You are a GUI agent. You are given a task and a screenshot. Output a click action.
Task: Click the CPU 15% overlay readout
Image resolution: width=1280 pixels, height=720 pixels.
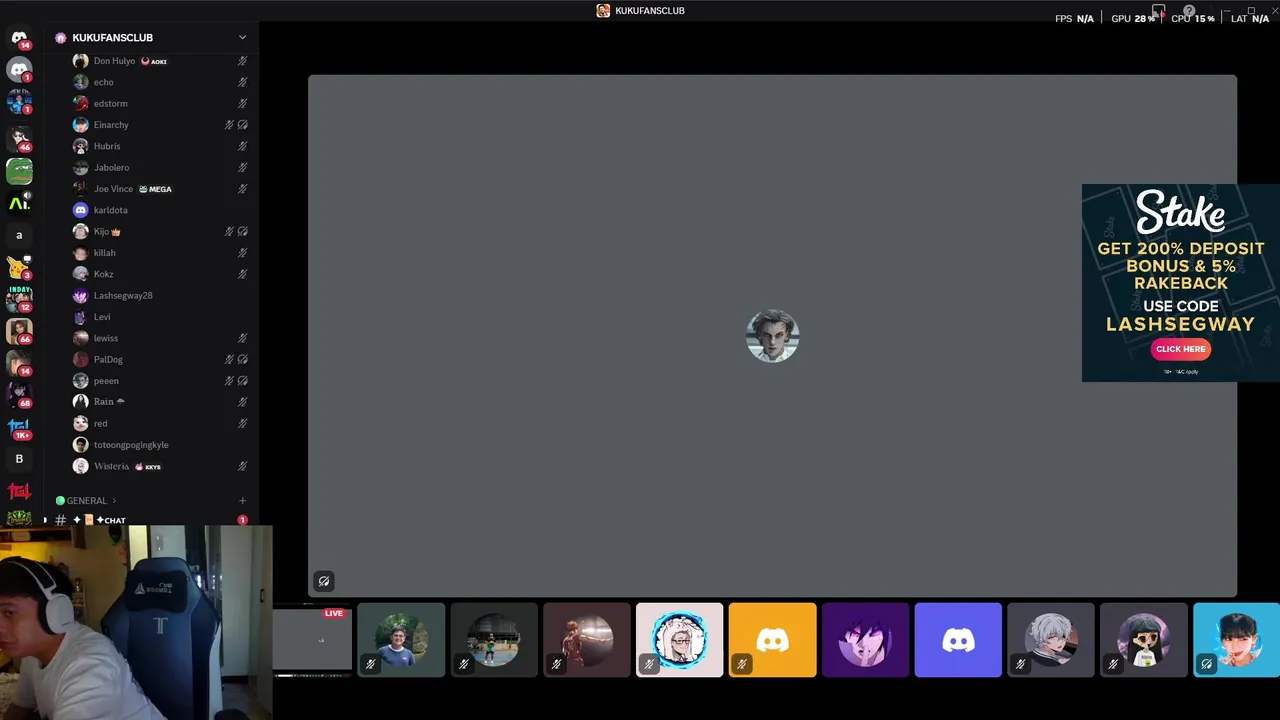tap(1193, 18)
